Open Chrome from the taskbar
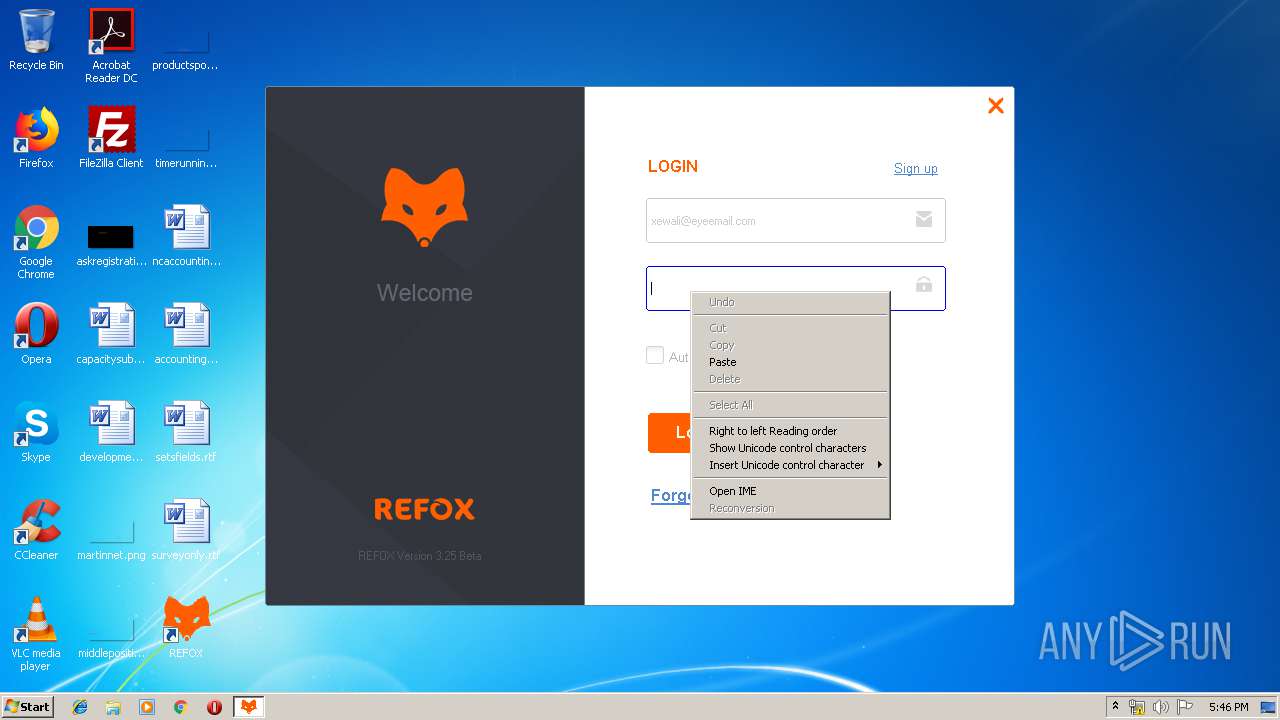The width and height of the screenshot is (1280, 720). [181, 707]
